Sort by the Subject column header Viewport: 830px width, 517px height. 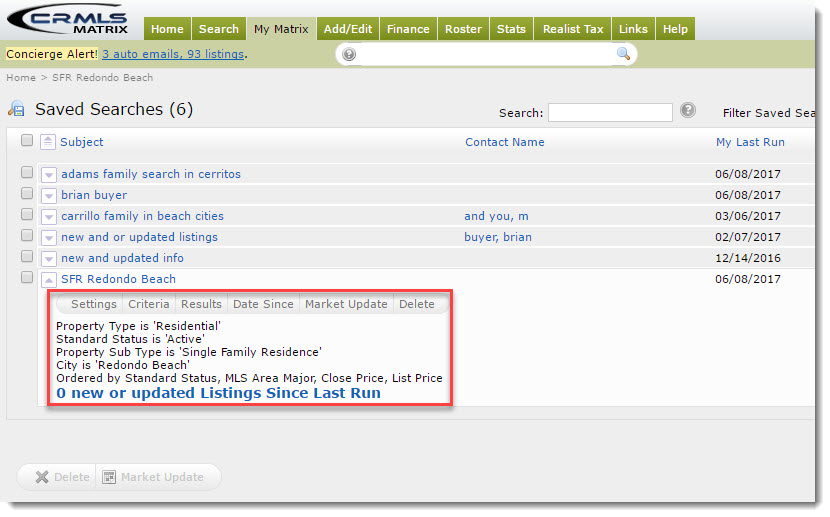point(82,142)
